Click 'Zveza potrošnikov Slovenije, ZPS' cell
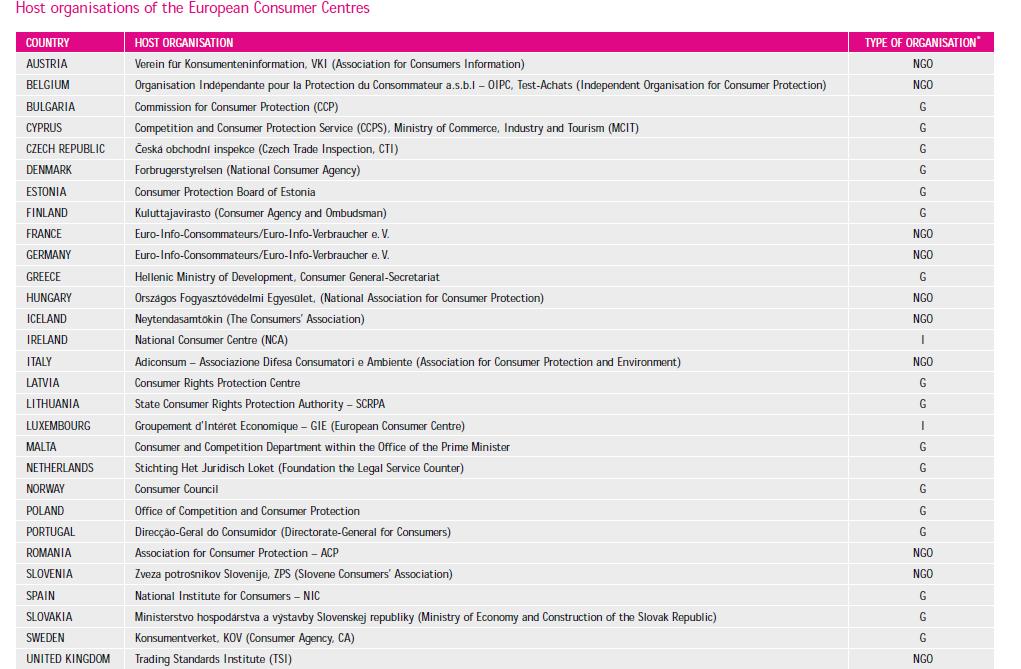The width and height of the screenshot is (1021, 669). click(486, 574)
